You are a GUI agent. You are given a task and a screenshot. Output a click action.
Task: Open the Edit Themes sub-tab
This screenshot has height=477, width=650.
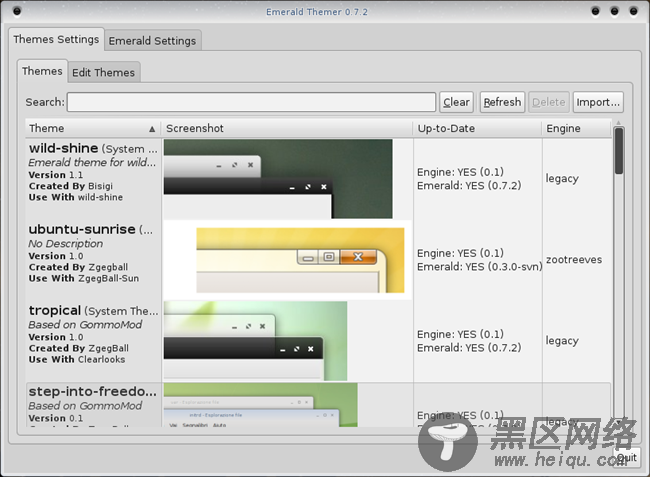(103, 73)
